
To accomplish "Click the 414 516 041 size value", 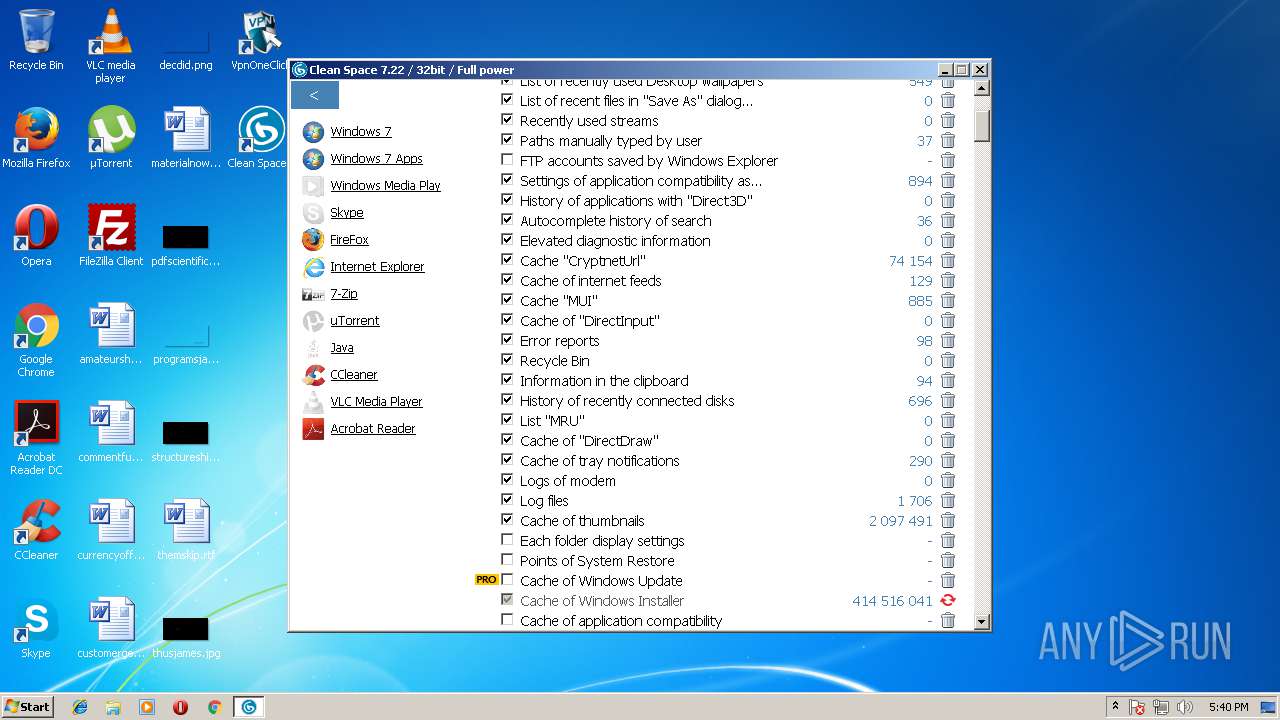I will tap(892, 601).
